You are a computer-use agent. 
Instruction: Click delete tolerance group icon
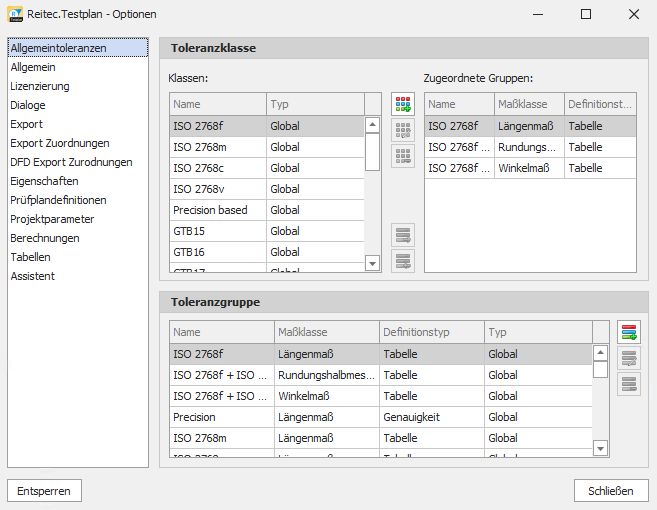(x=629, y=384)
